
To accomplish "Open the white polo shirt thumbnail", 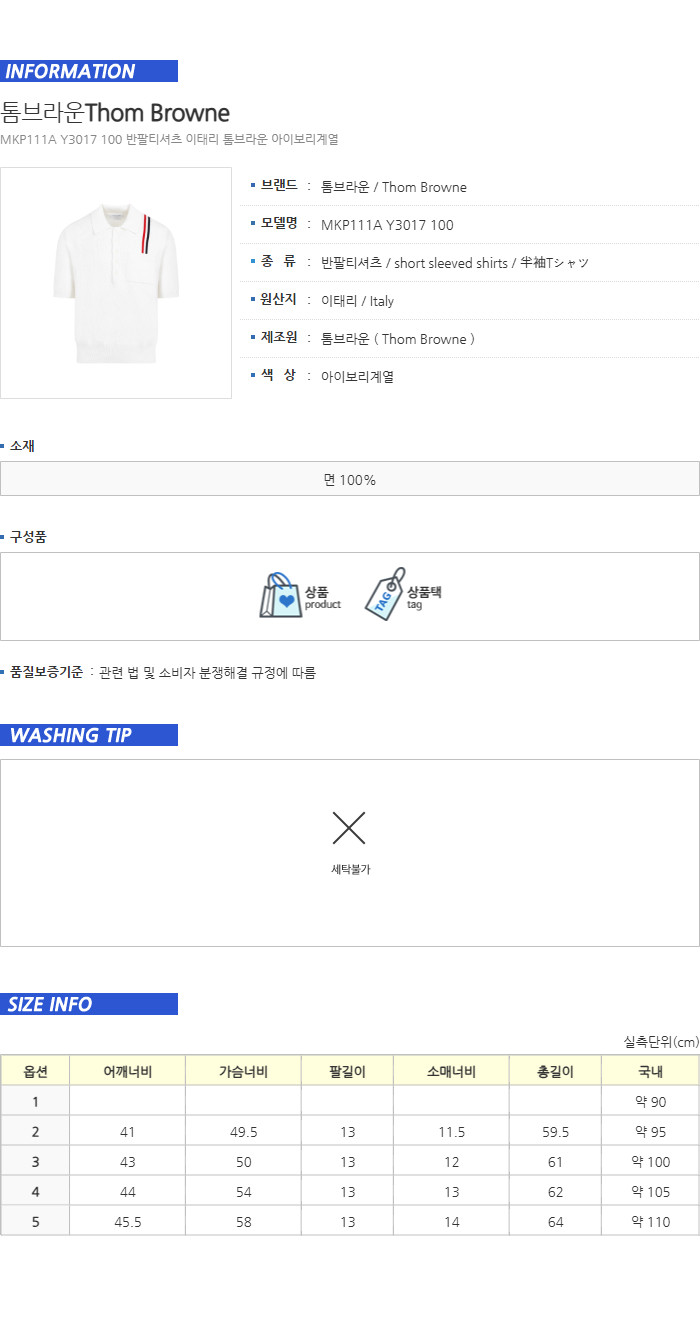I will tap(116, 283).
